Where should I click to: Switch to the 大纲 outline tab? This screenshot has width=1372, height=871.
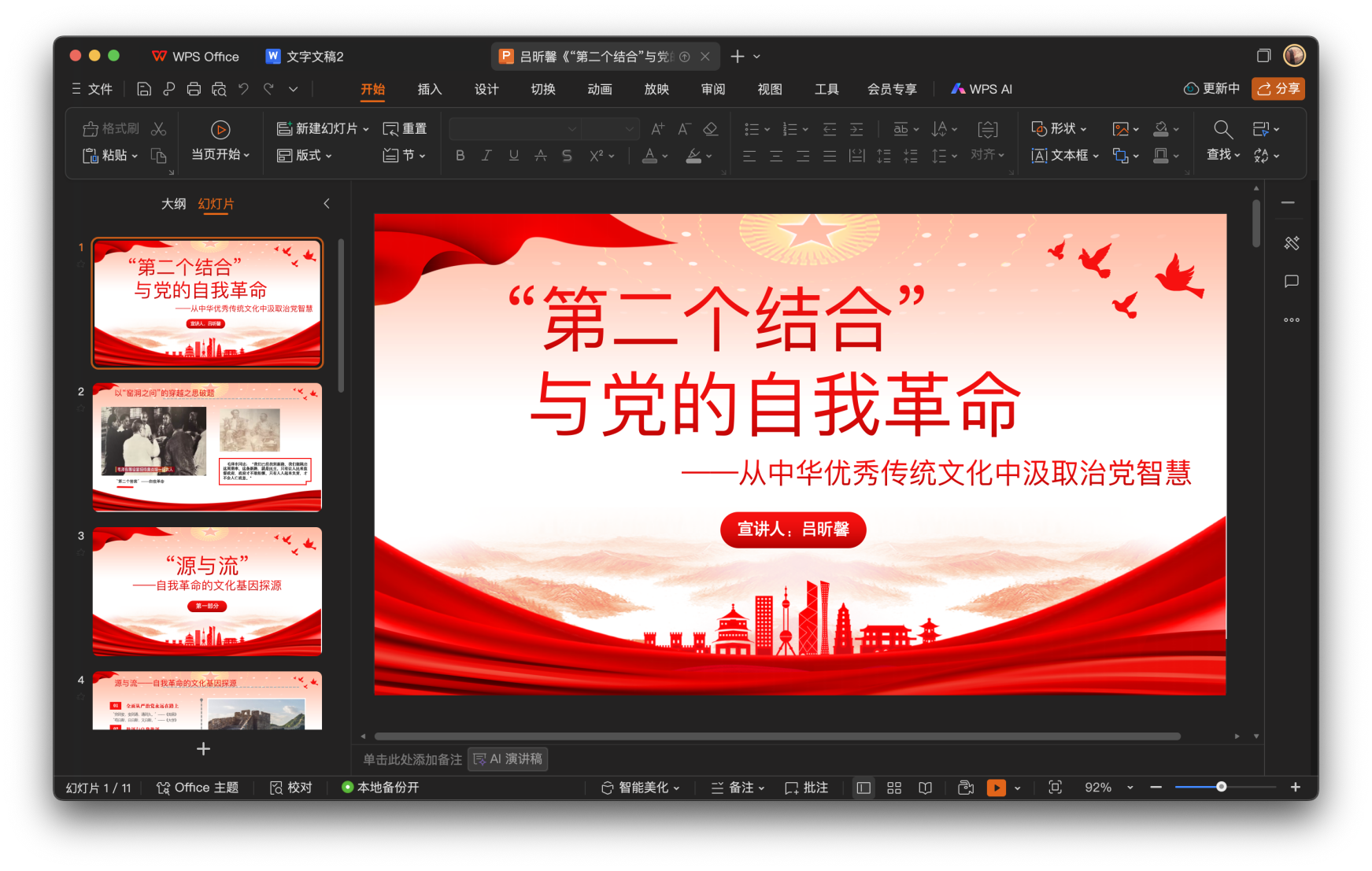173,204
